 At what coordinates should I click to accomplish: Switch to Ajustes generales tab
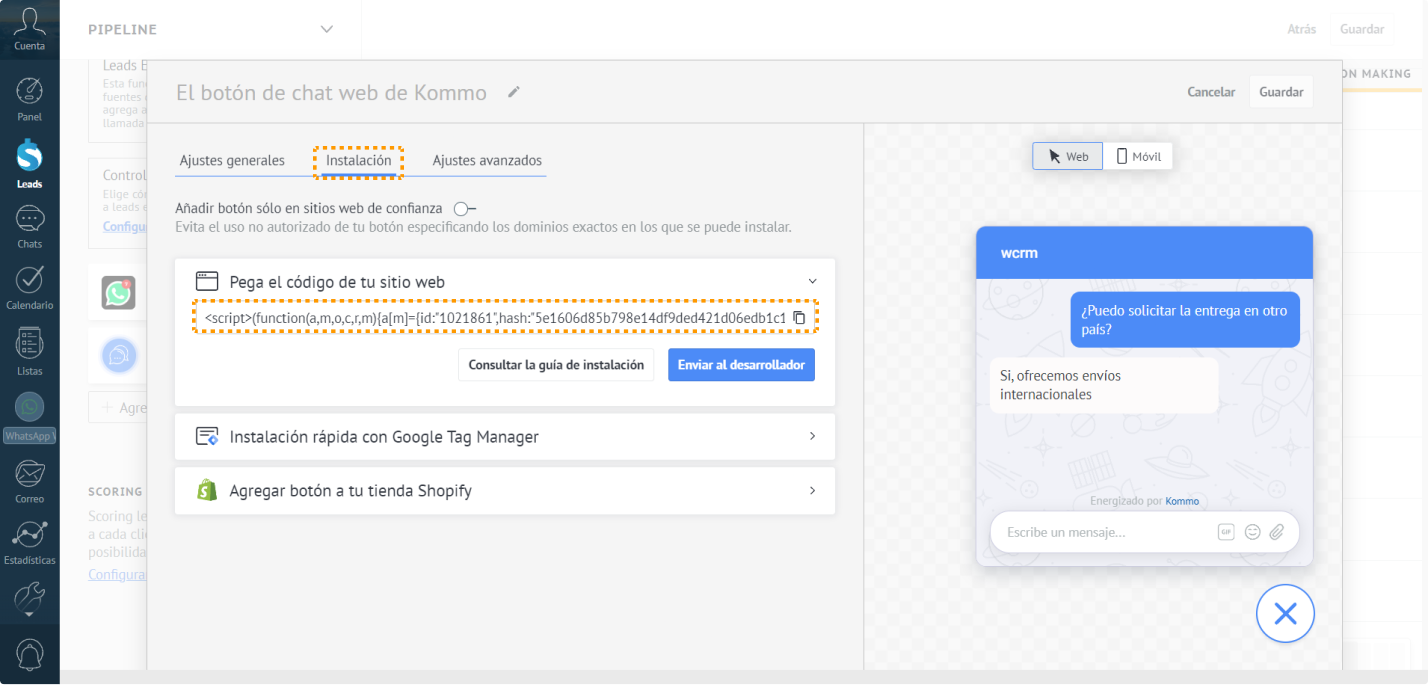pyautogui.click(x=232, y=160)
